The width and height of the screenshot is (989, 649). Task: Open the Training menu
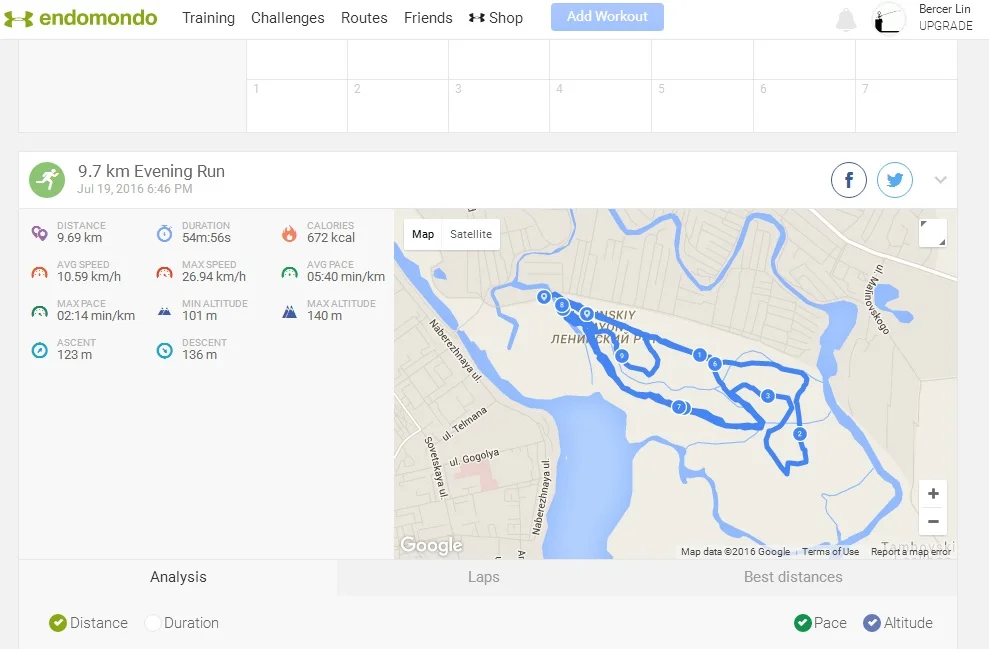[208, 18]
